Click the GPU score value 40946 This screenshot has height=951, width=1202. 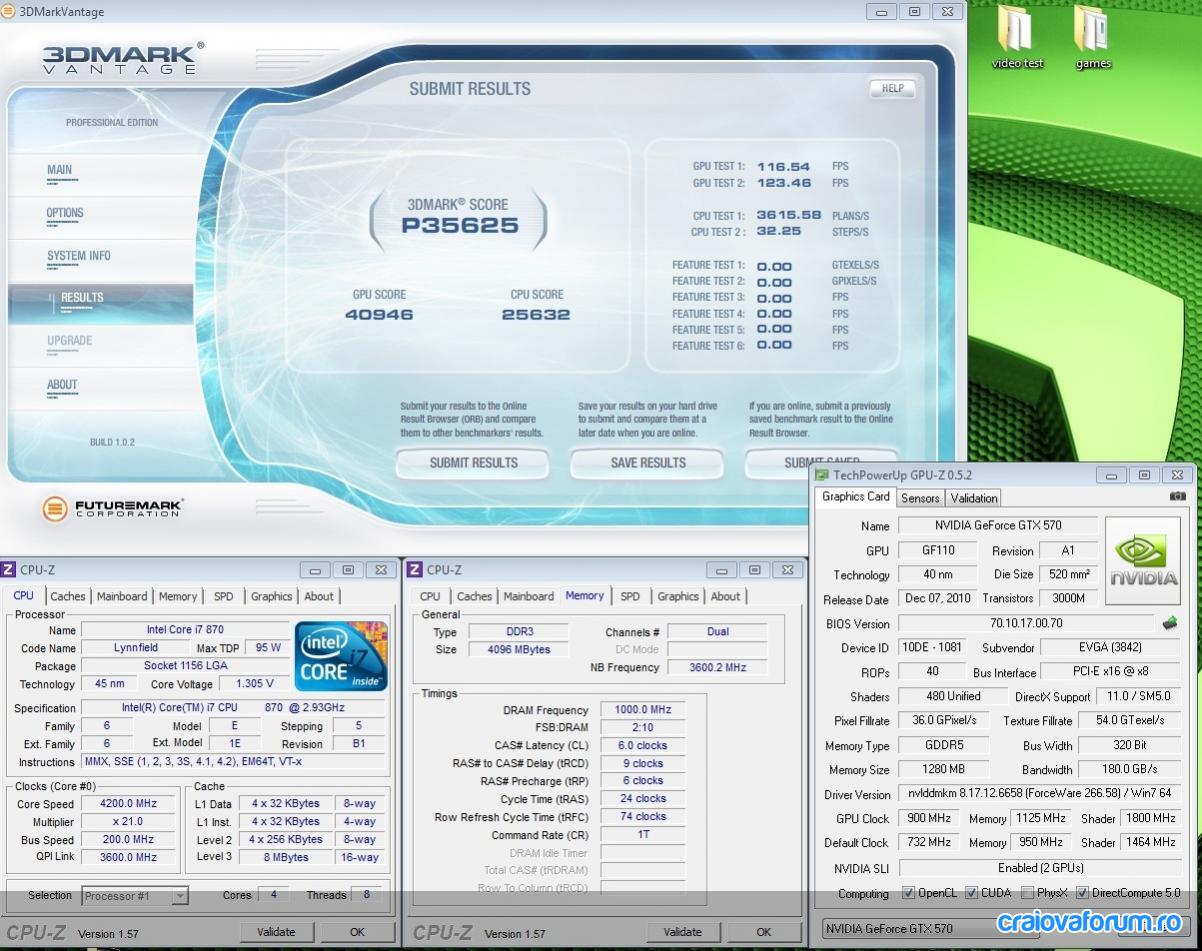379,314
